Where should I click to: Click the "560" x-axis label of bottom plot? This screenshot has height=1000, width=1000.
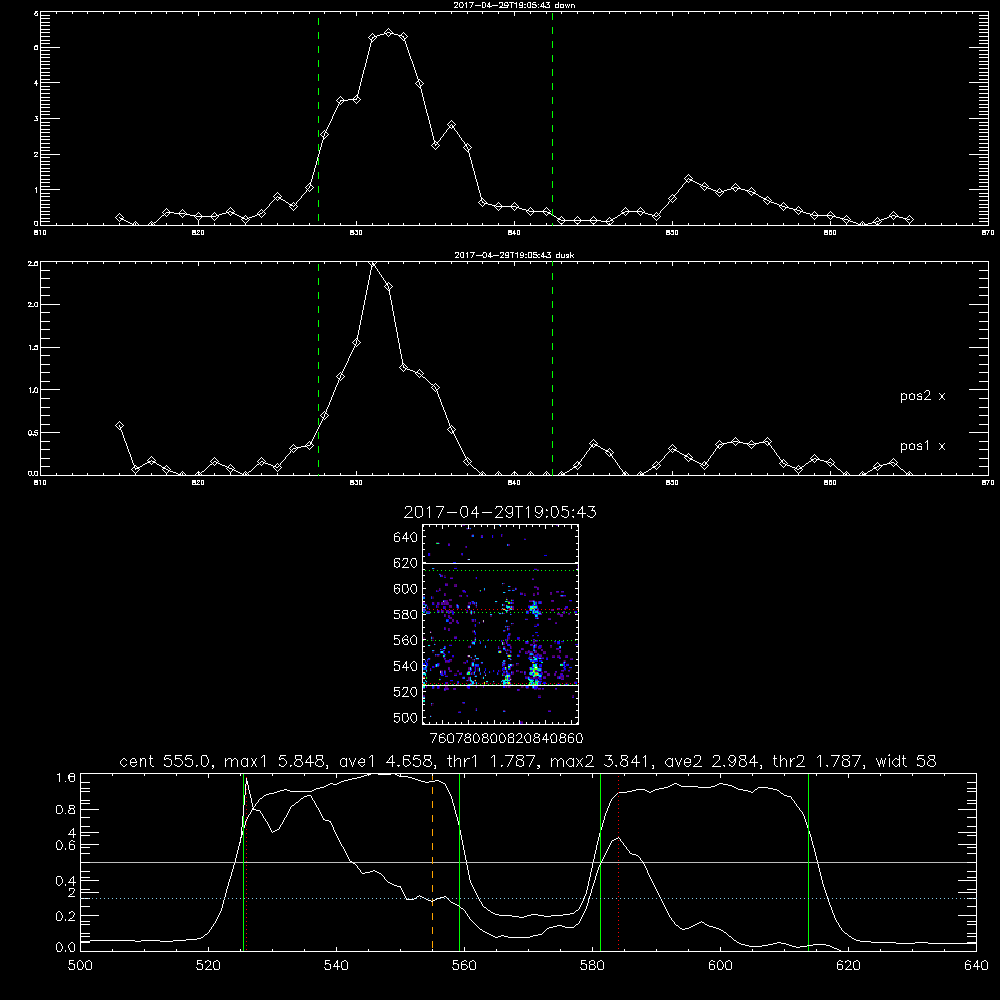tap(464, 966)
